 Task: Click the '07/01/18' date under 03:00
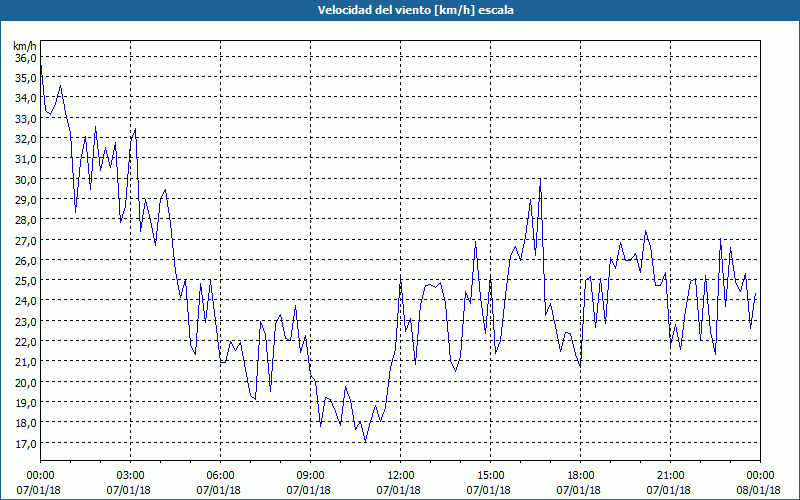pyautogui.click(x=129, y=490)
